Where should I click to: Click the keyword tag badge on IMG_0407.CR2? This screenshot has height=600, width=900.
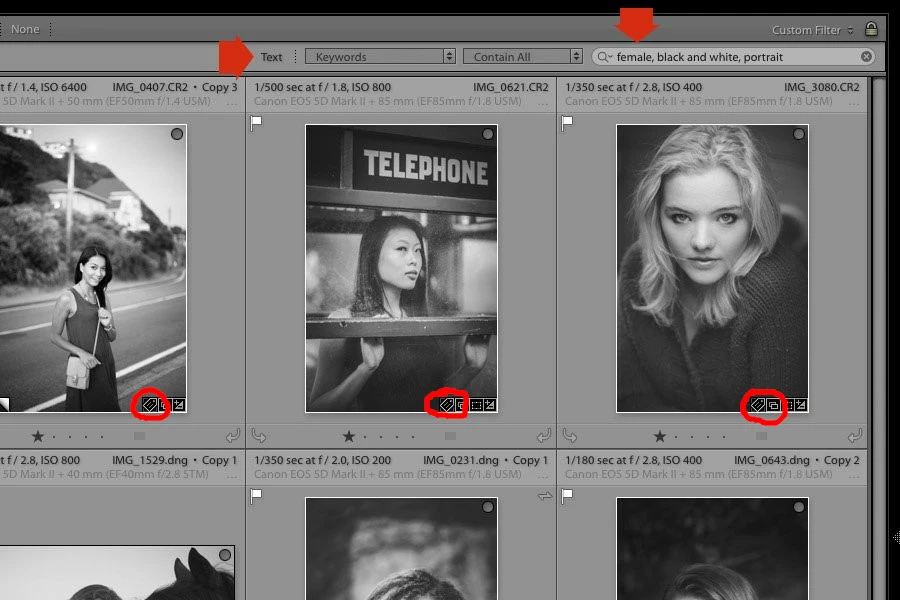pos(150,405)
